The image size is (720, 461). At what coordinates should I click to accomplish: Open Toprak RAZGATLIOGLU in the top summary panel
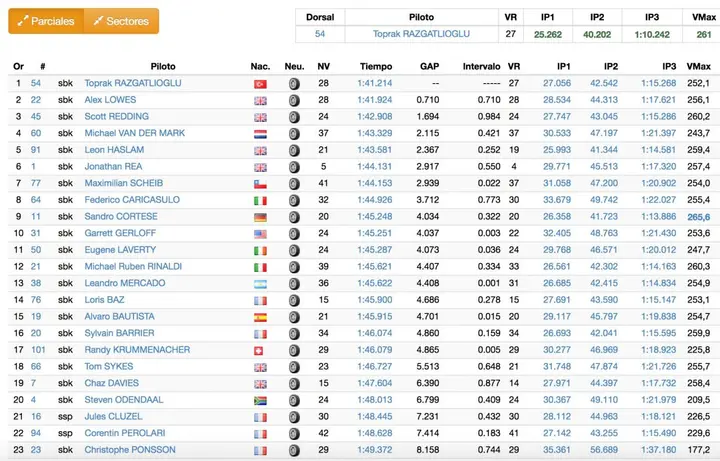tap(421, 34)
